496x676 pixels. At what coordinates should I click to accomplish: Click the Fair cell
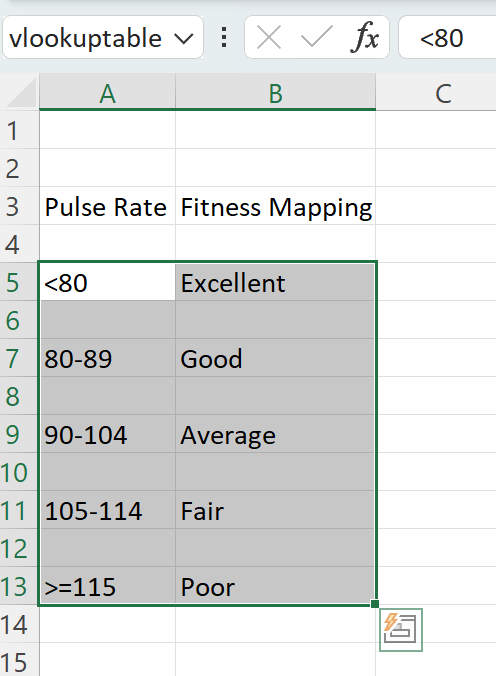coord(276,510)
